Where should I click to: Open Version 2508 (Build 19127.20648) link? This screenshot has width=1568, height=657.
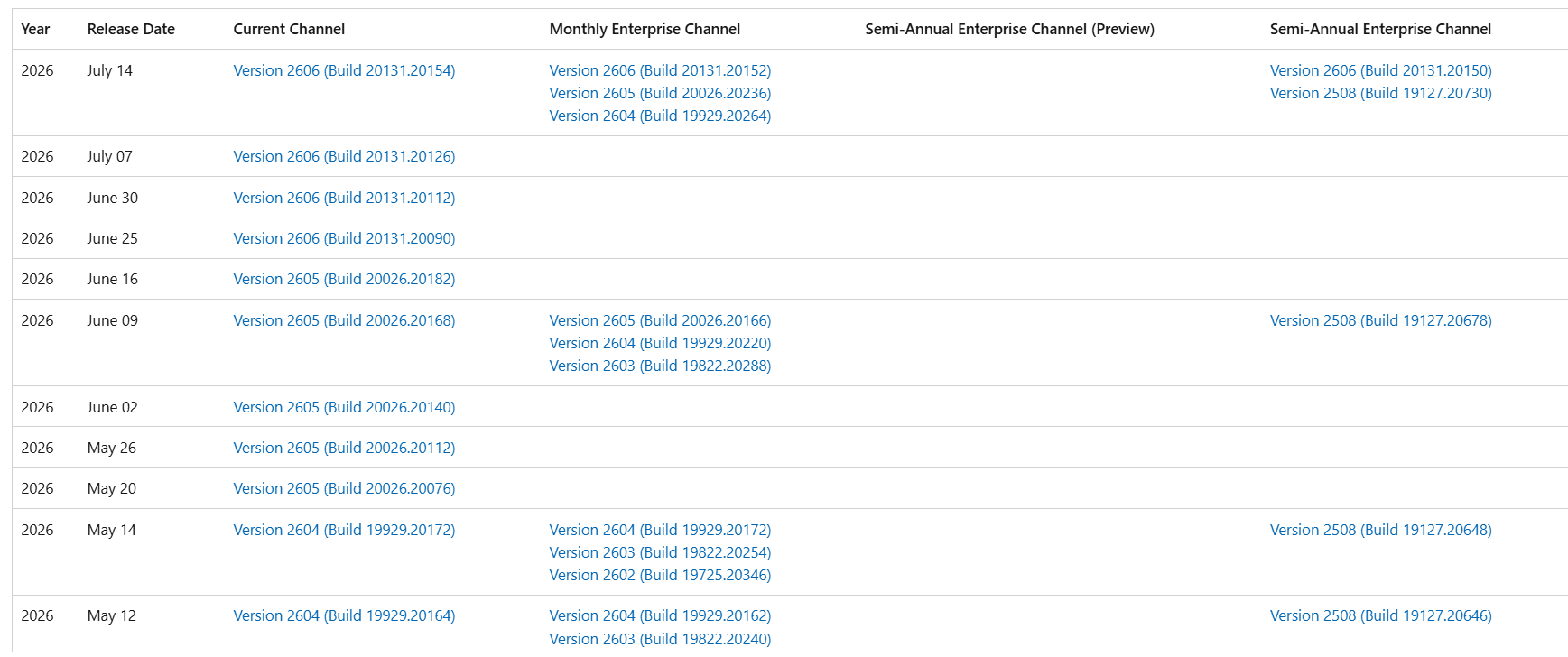tap(1380, 530)
